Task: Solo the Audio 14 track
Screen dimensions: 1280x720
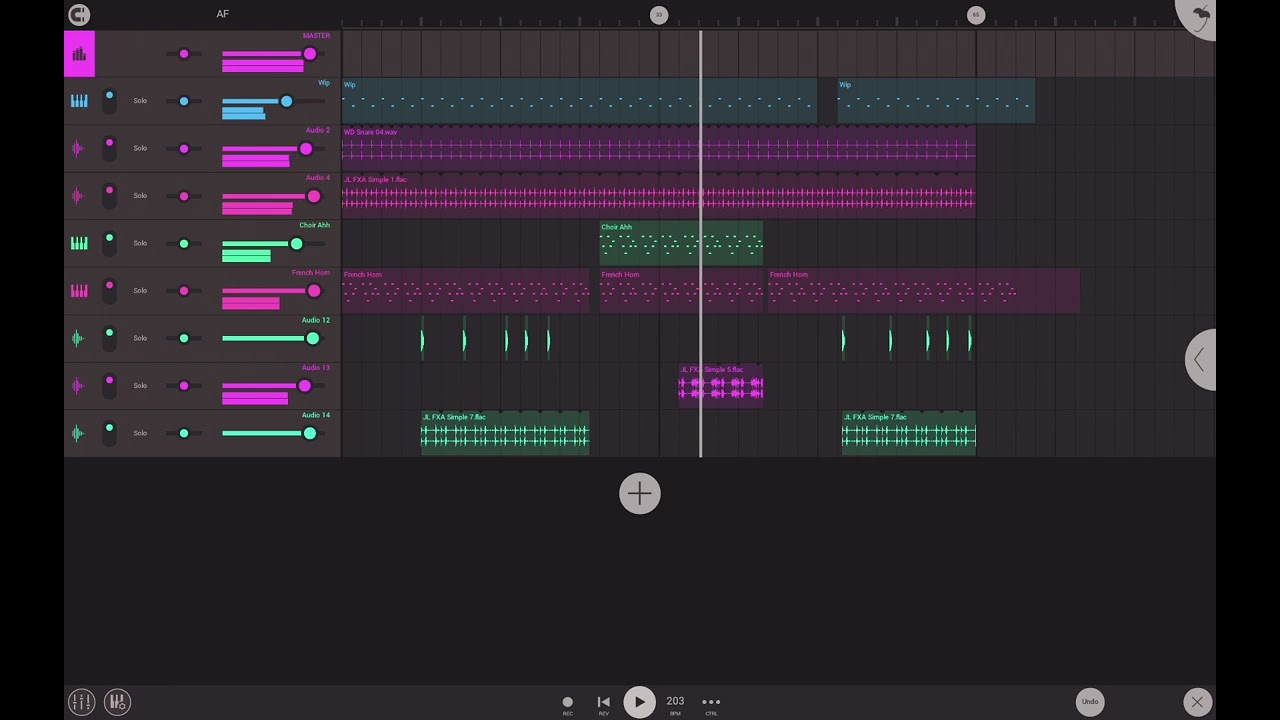Action: coord(140,433)
